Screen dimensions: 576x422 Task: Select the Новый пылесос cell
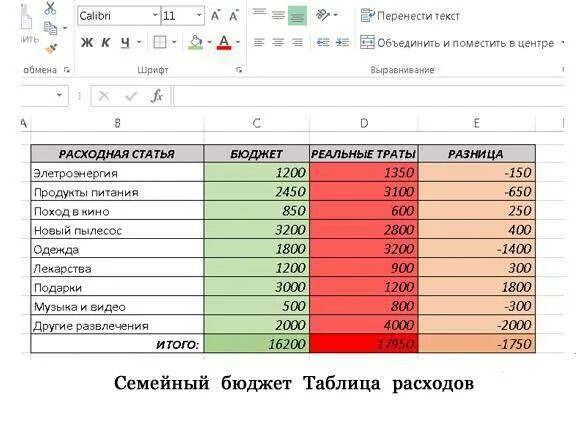(x=117, y=230)
